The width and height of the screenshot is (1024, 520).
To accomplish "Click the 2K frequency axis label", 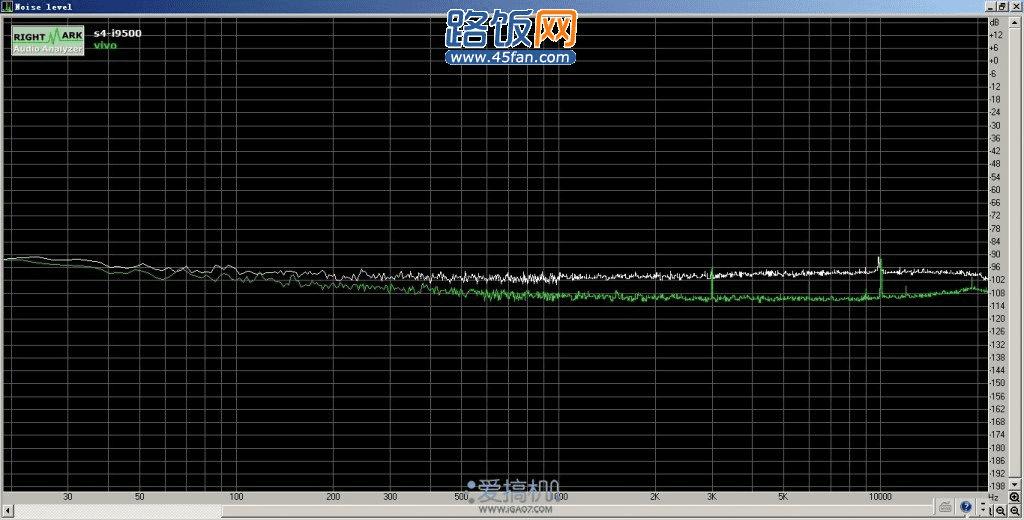I will tap(654, 496).
